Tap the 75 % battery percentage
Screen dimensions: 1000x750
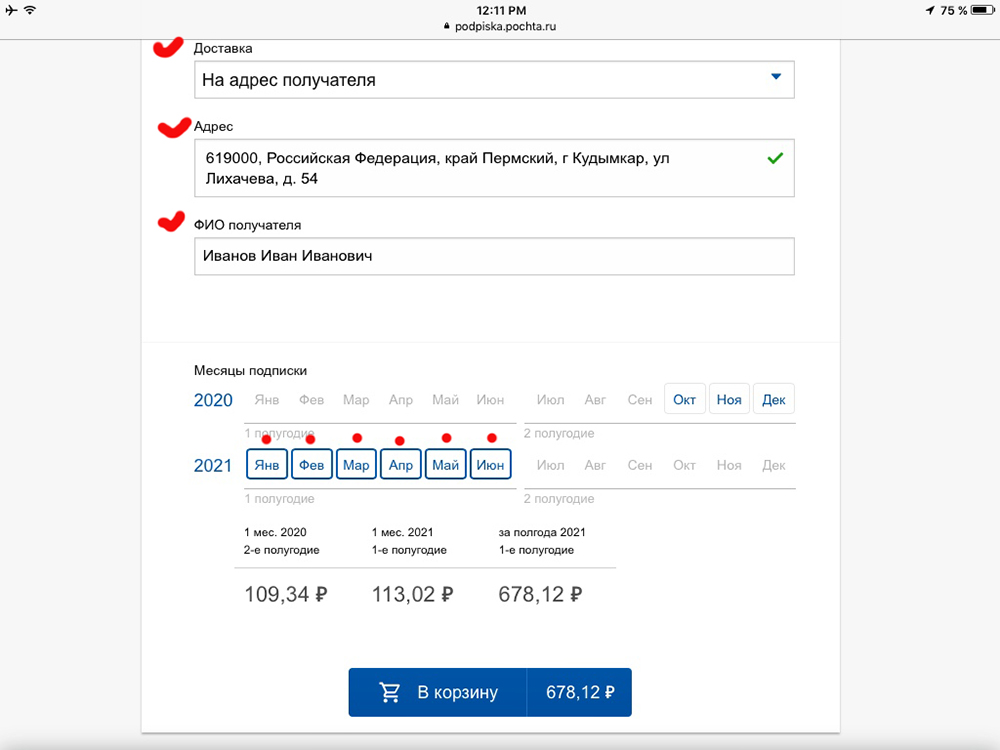(953, 10)
